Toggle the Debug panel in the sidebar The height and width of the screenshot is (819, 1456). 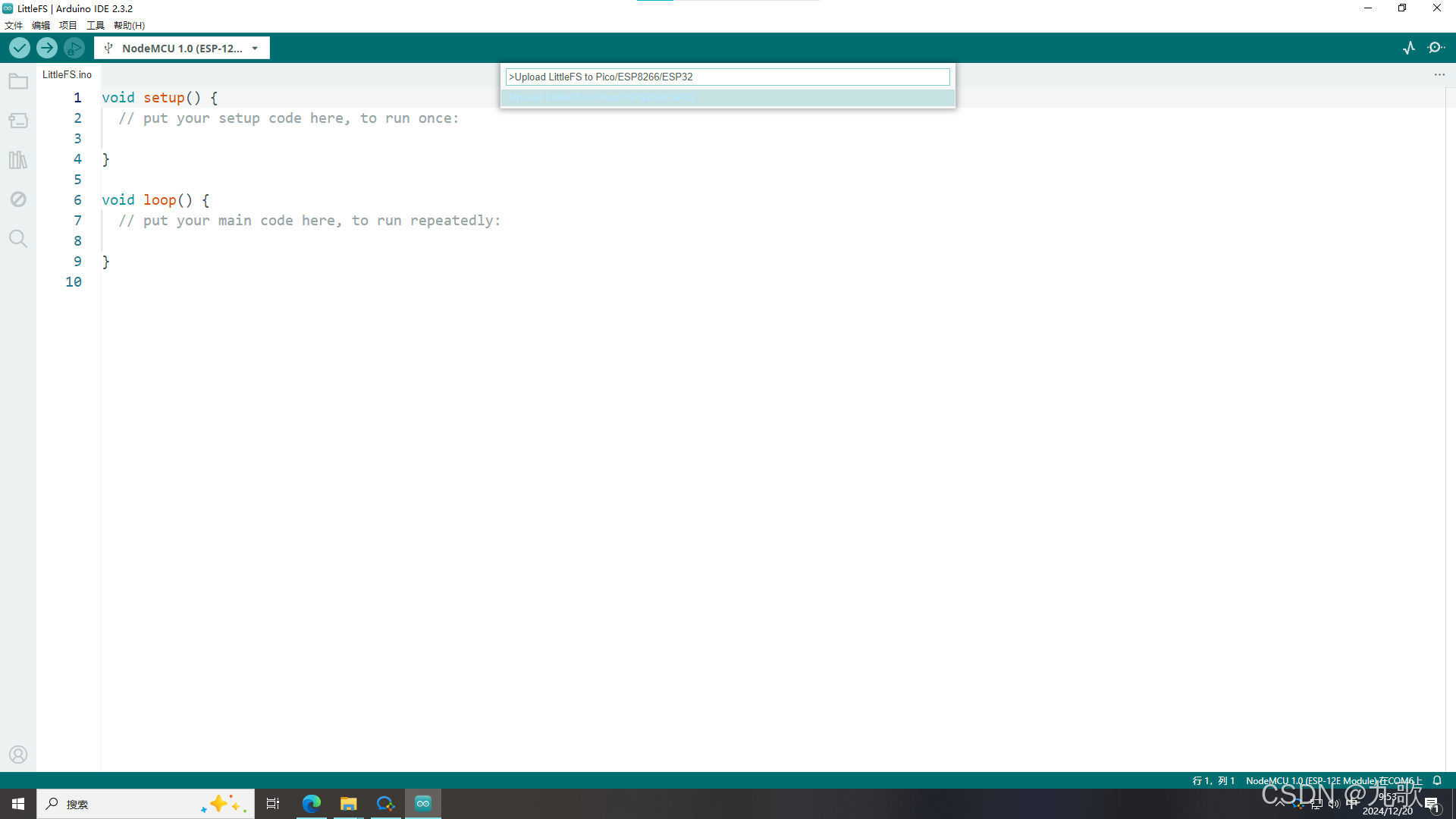18,199
